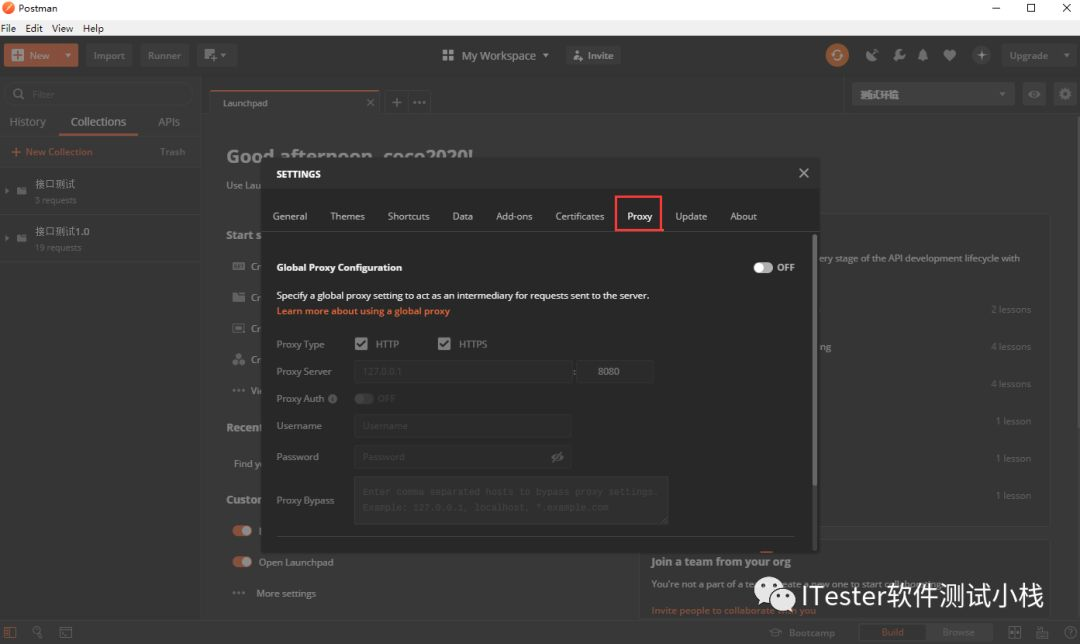Toggle the switch above Open Launchpad
1080x644 pixels.
pos(242,530)
